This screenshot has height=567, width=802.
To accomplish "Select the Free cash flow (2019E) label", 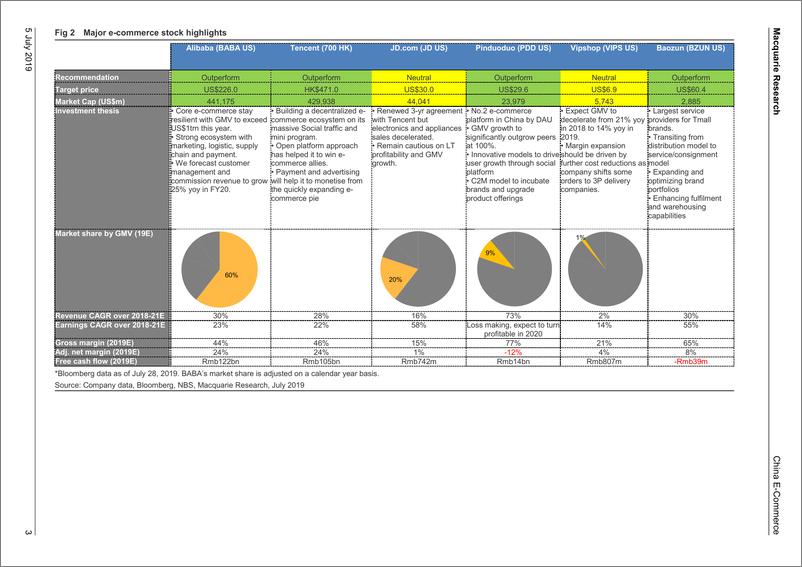I will coord(96,361).
